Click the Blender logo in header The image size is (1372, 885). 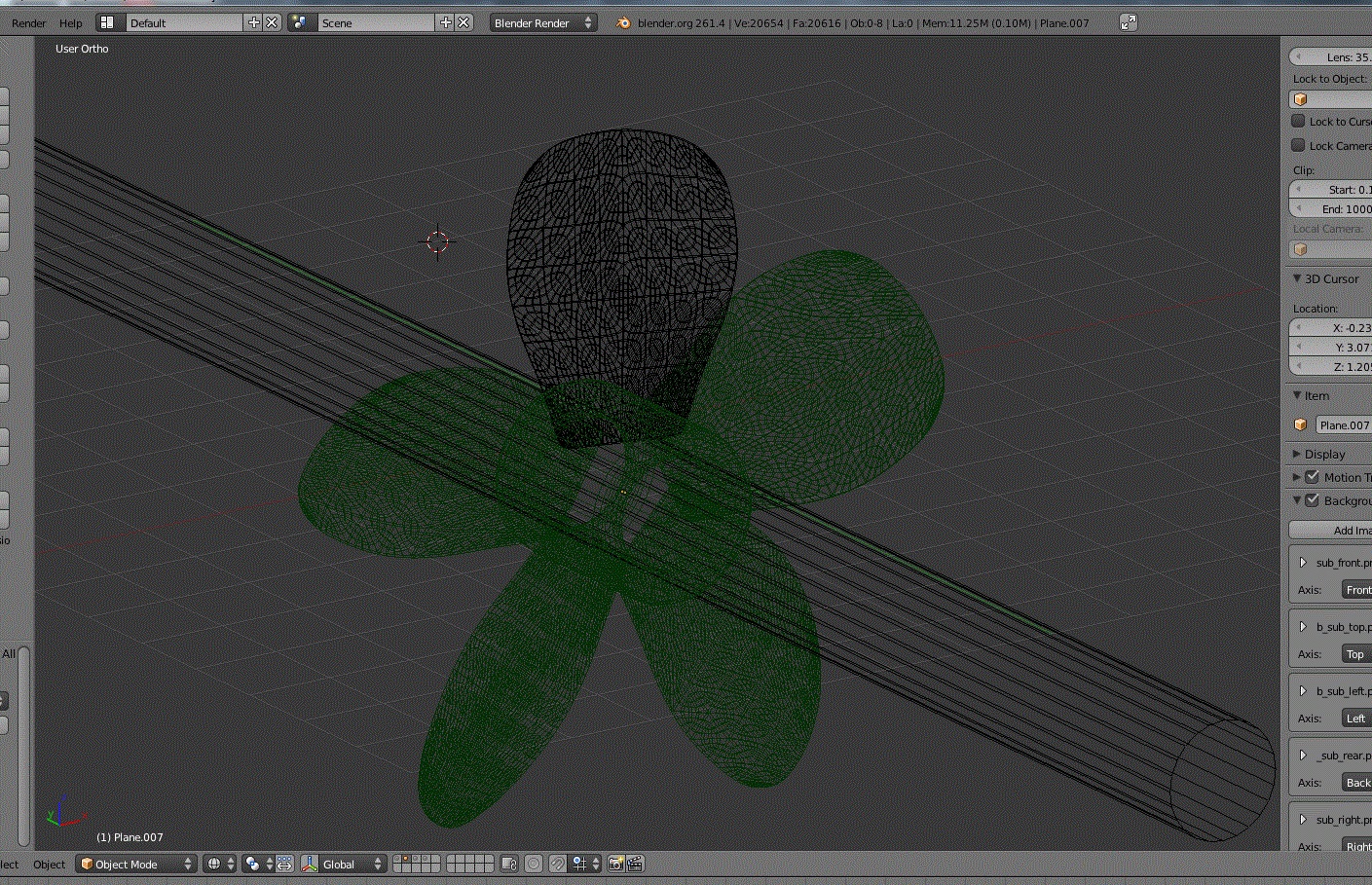click(624, 22)
